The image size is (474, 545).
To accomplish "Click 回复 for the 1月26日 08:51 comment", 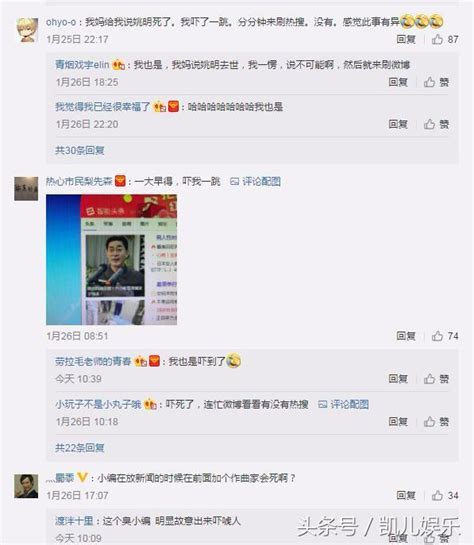I will tap(406, 336).
